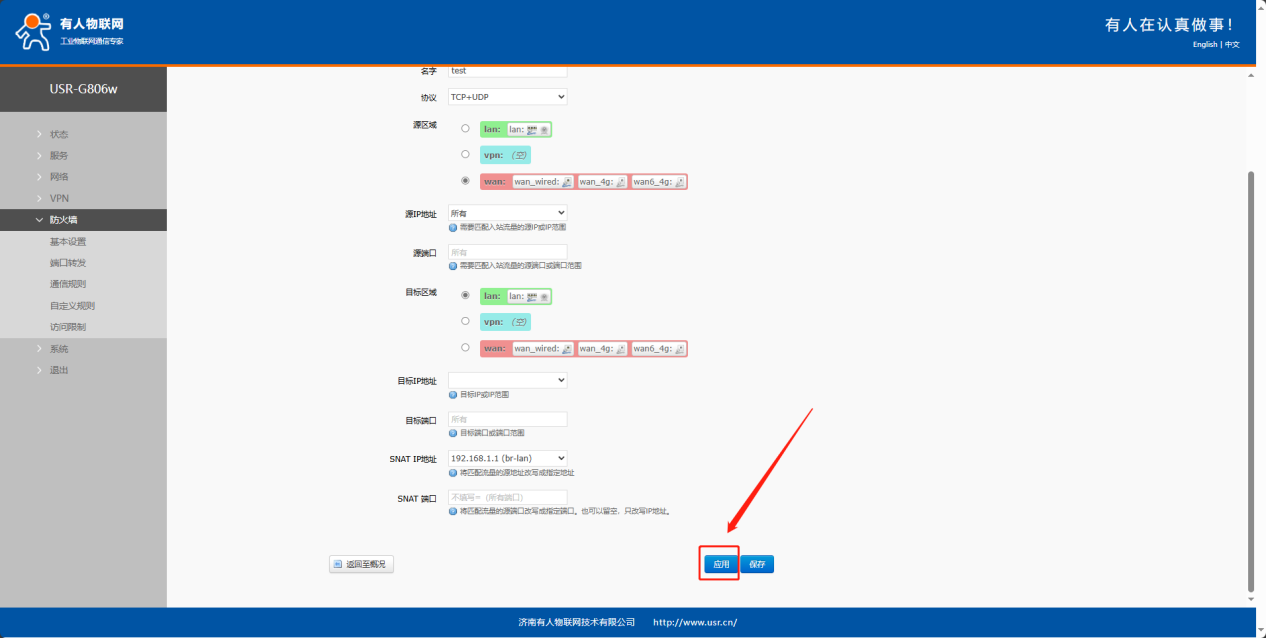
Task: Click the USR-G806w device title
Action: (83, 89)
